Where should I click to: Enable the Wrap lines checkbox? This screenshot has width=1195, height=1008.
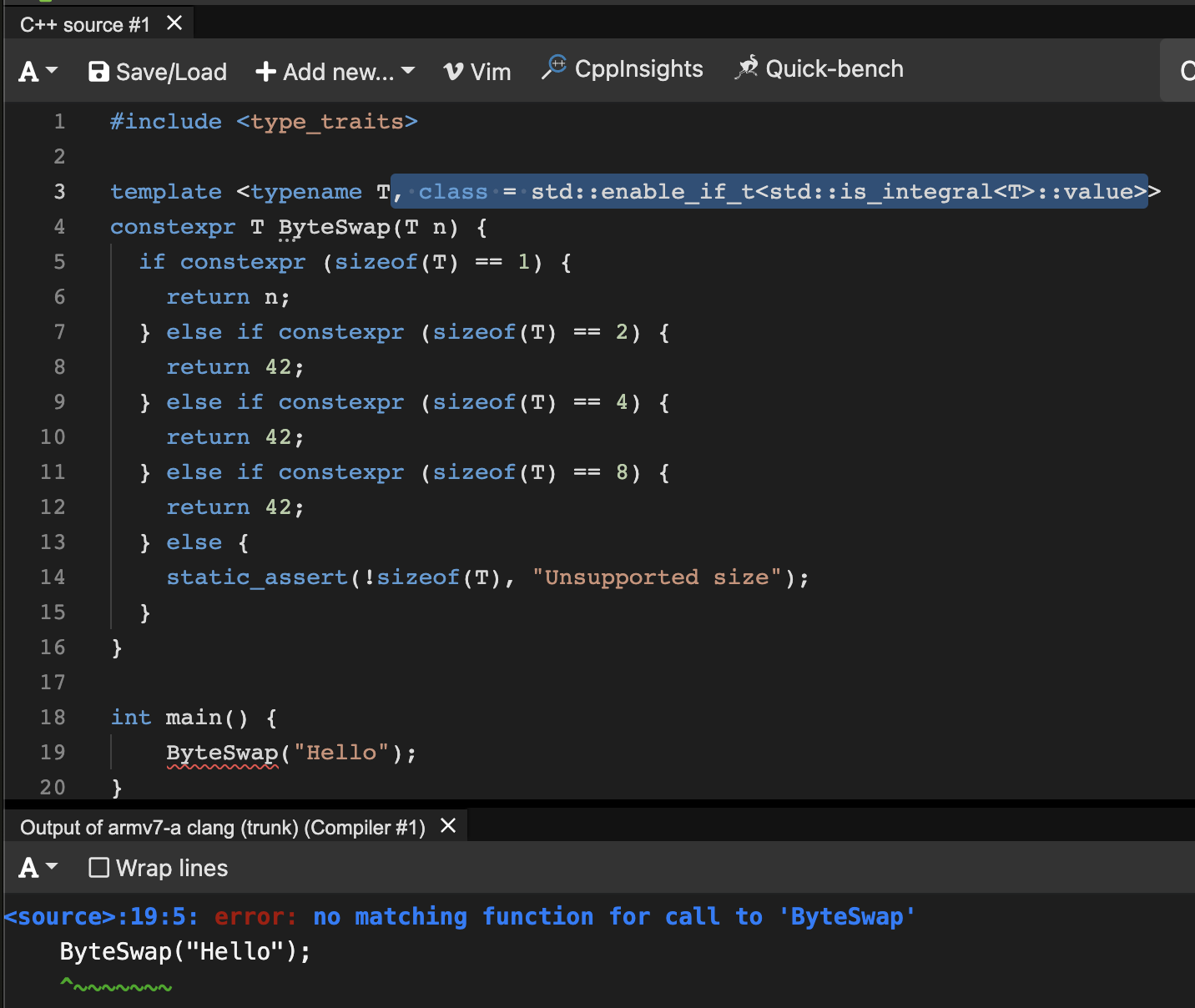click(98, 868)
